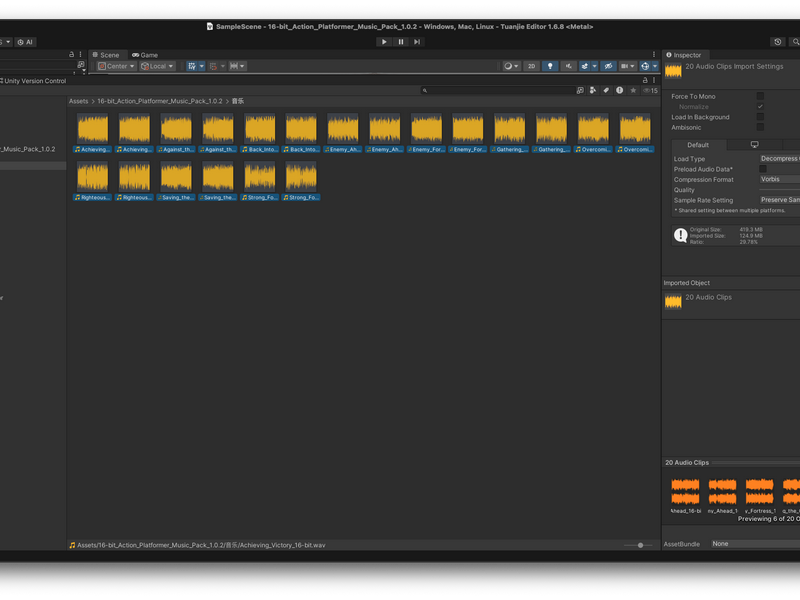This screenshot has height=600, width=800.
Task: Open the Center pivot mode dropdown
Action: (116, 66)
